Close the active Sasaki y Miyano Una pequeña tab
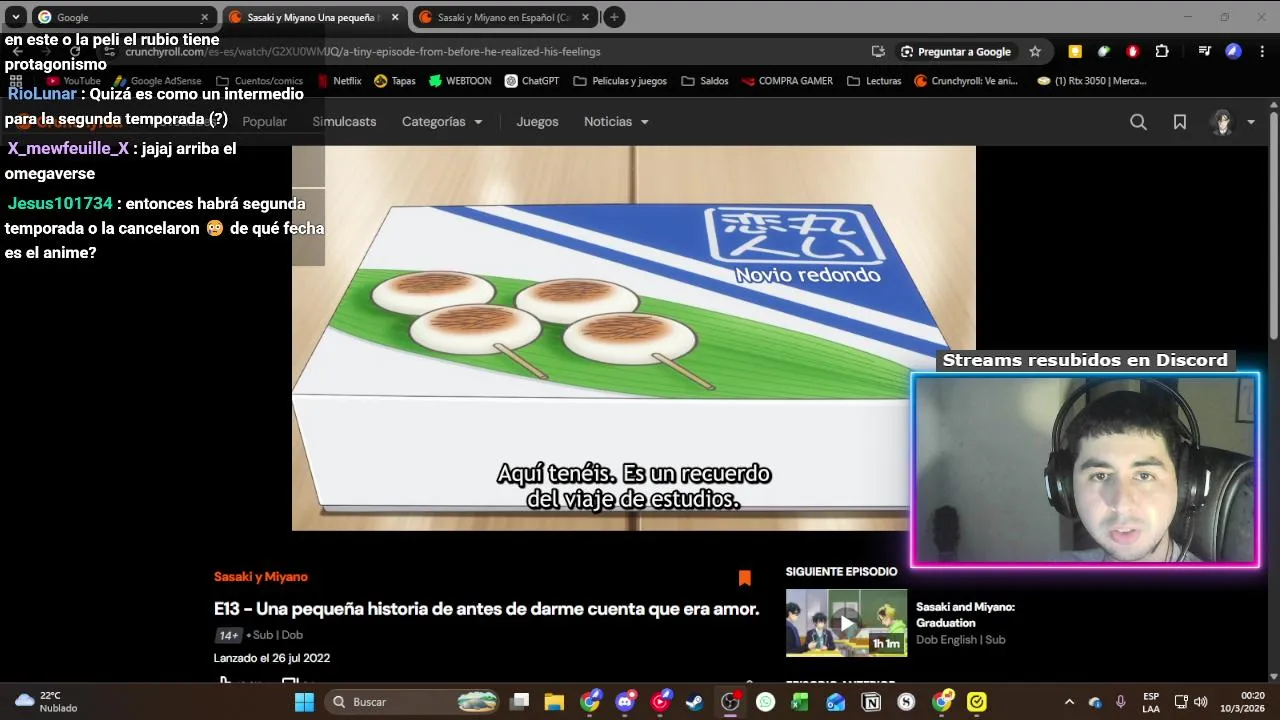Screen dimensions: 1280x720 tap(395, 17)
